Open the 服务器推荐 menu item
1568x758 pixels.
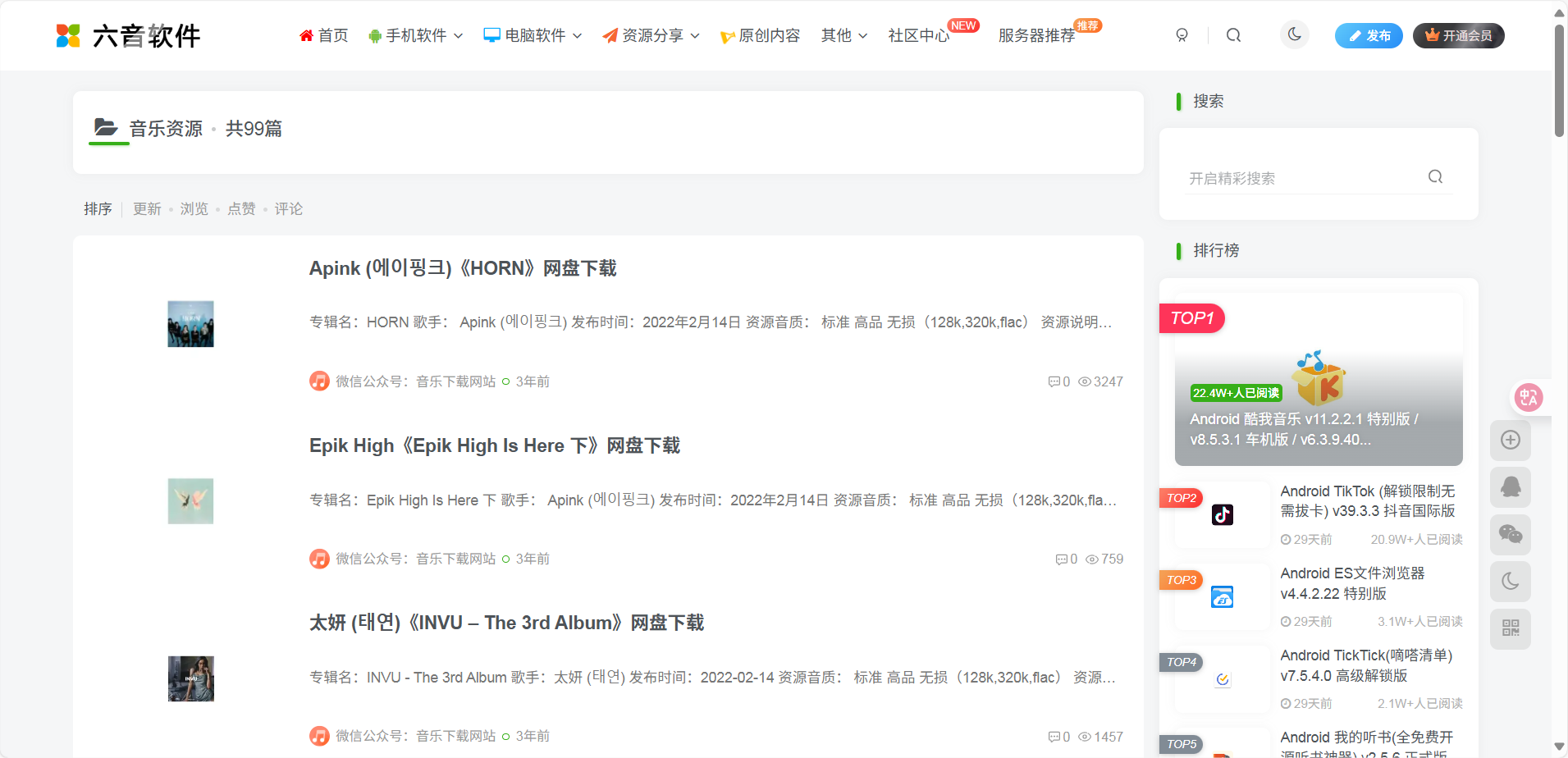coord(1037,35)
